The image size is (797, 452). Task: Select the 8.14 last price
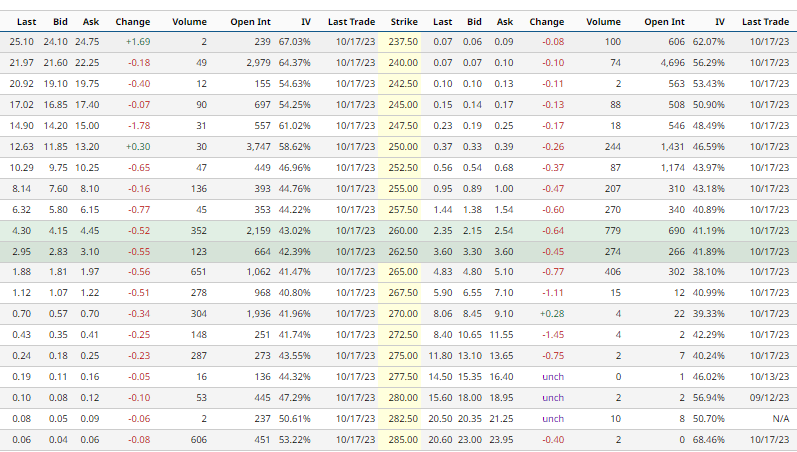21,189
